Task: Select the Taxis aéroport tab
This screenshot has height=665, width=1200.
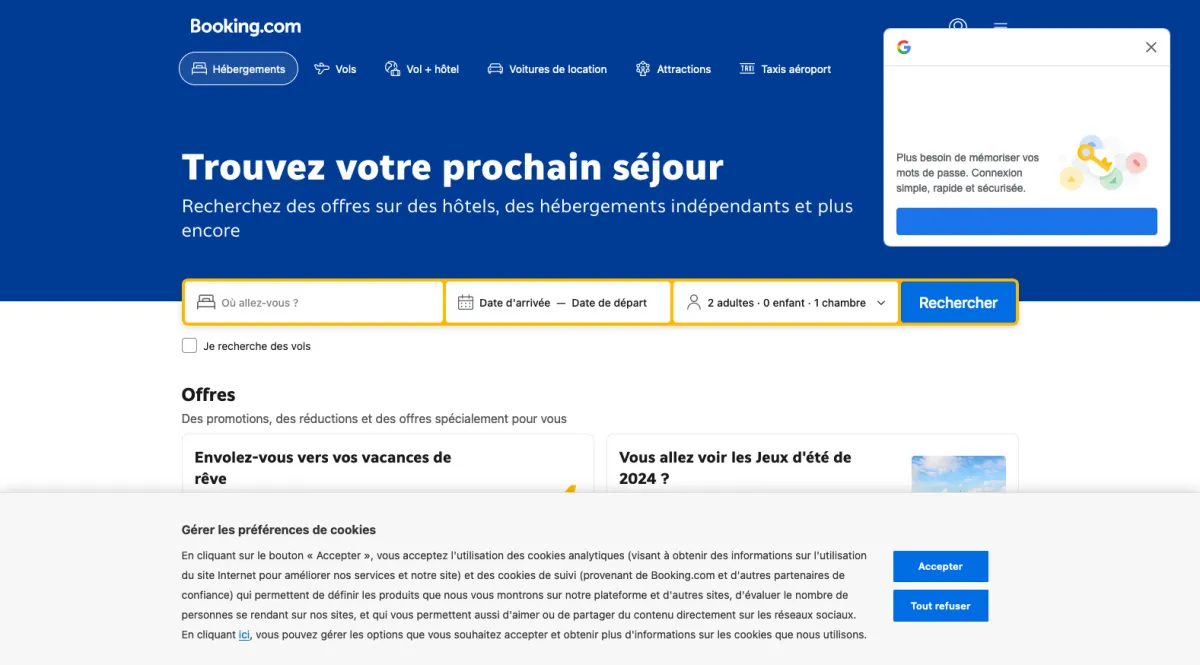Action: tap(785, 69)
